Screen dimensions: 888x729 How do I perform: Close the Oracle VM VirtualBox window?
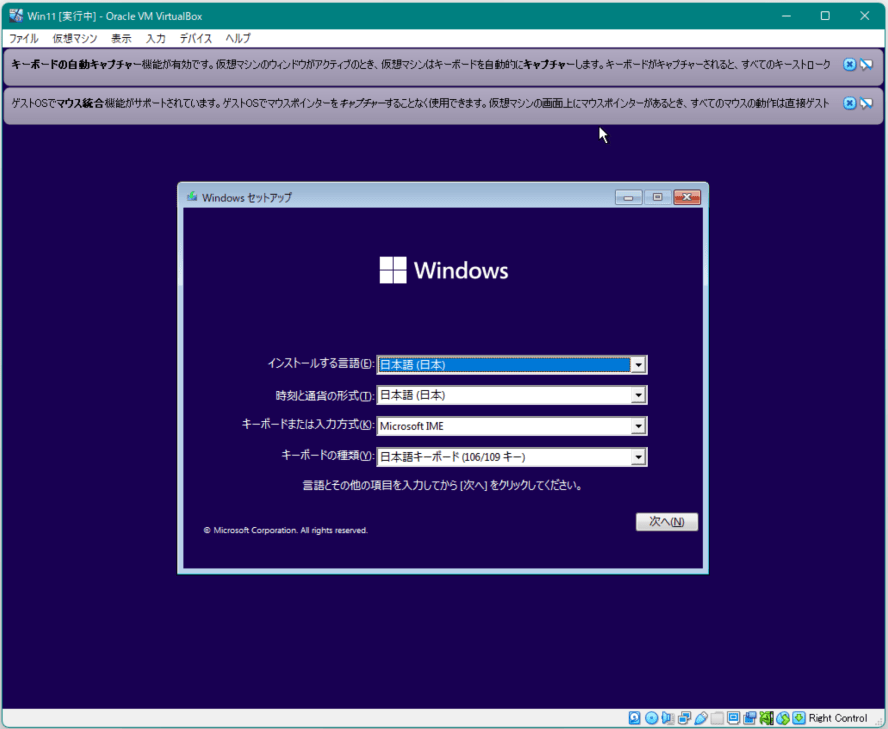[x=864, y=16]
